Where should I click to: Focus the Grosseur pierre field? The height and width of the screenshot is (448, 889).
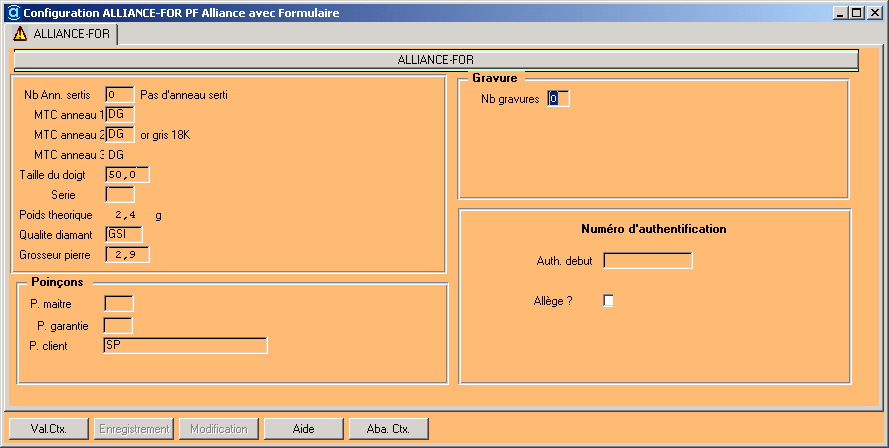pos(127,255)
